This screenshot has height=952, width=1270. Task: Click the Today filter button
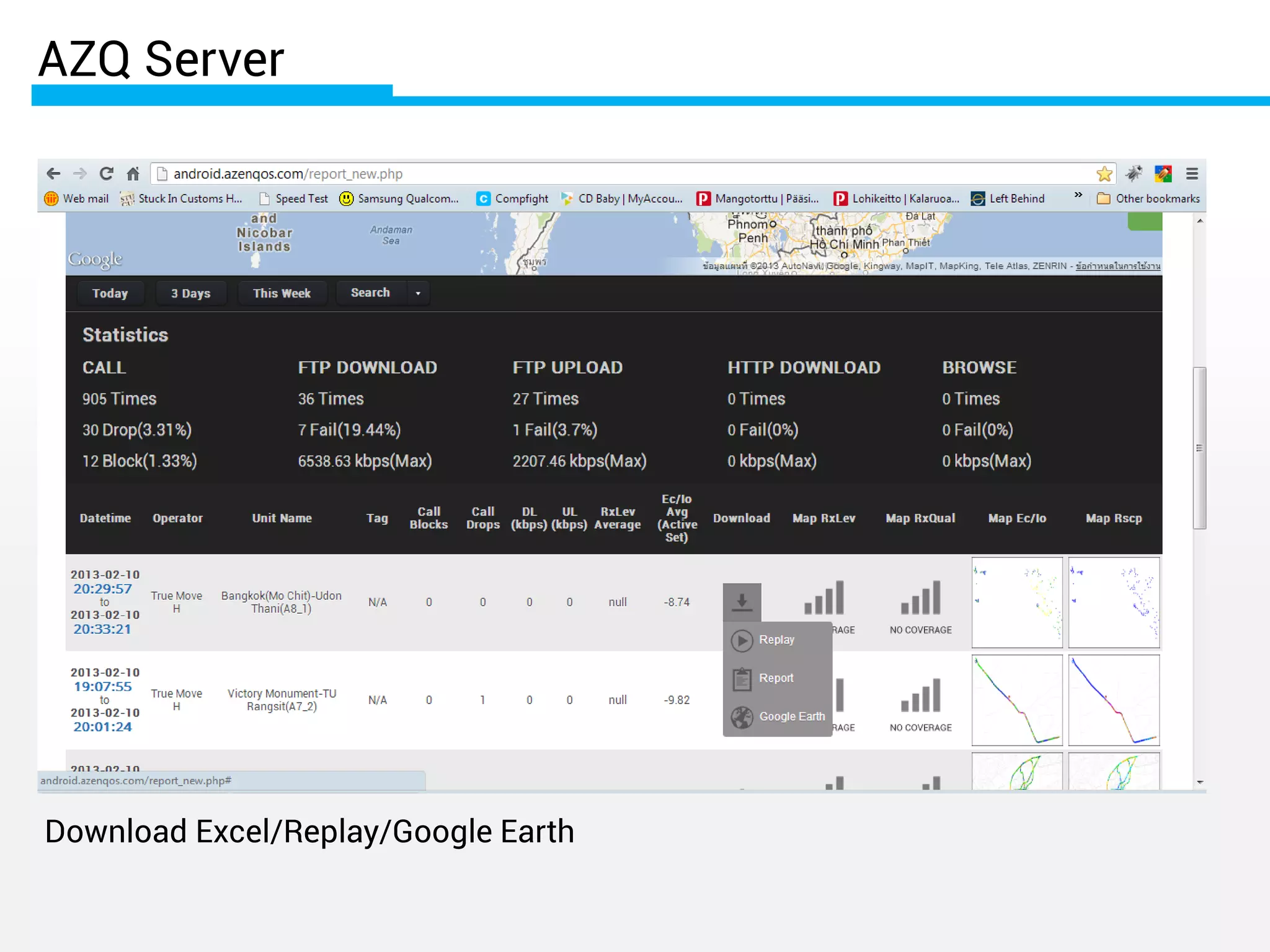(110, 293)
